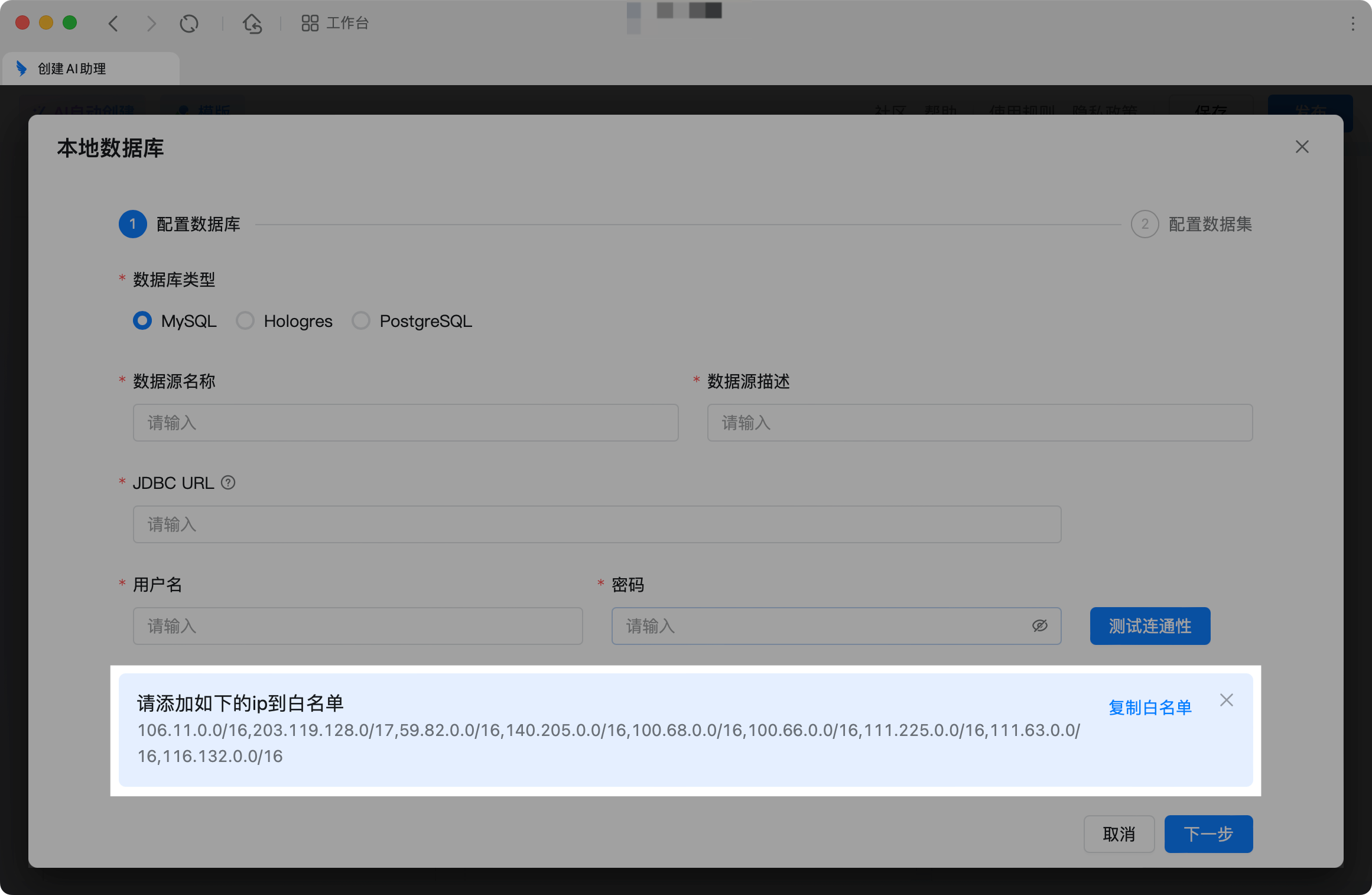Click the browser back arrow
Viewport: 1372px width, 895px height.
click(x=113, y=24)
